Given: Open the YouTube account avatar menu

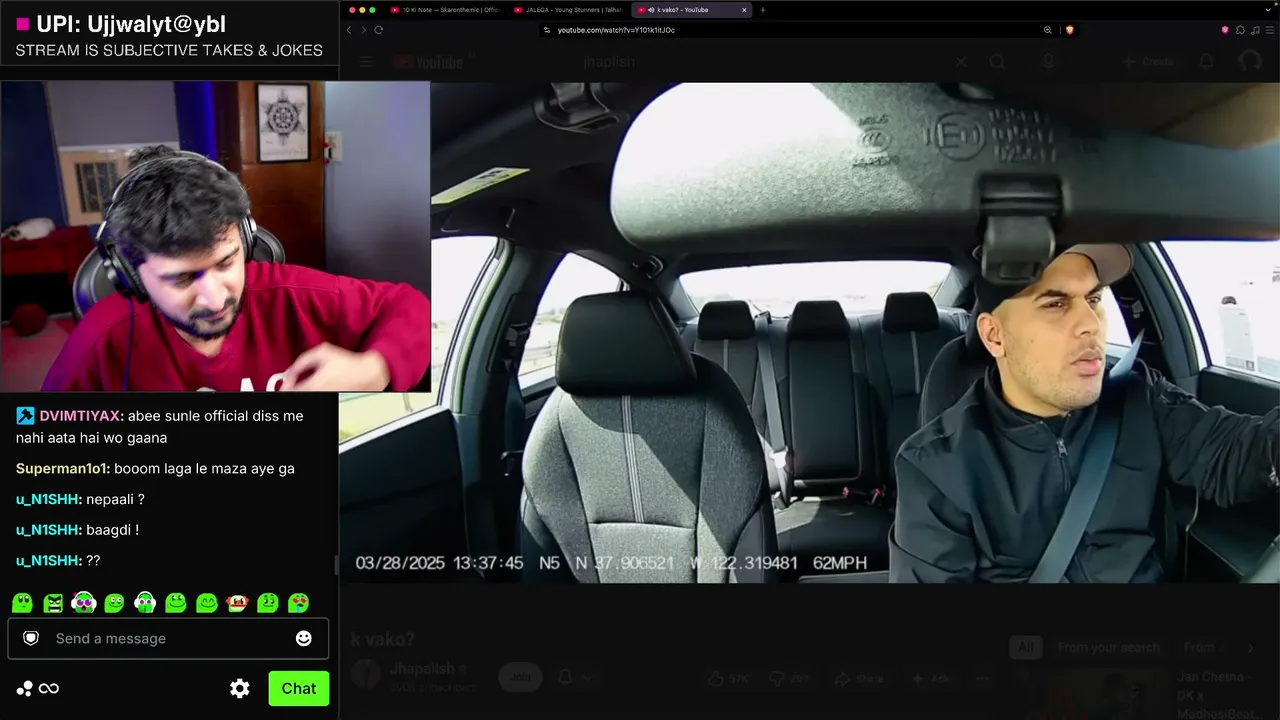Looking at the screenshot, I should point(1250,62).
